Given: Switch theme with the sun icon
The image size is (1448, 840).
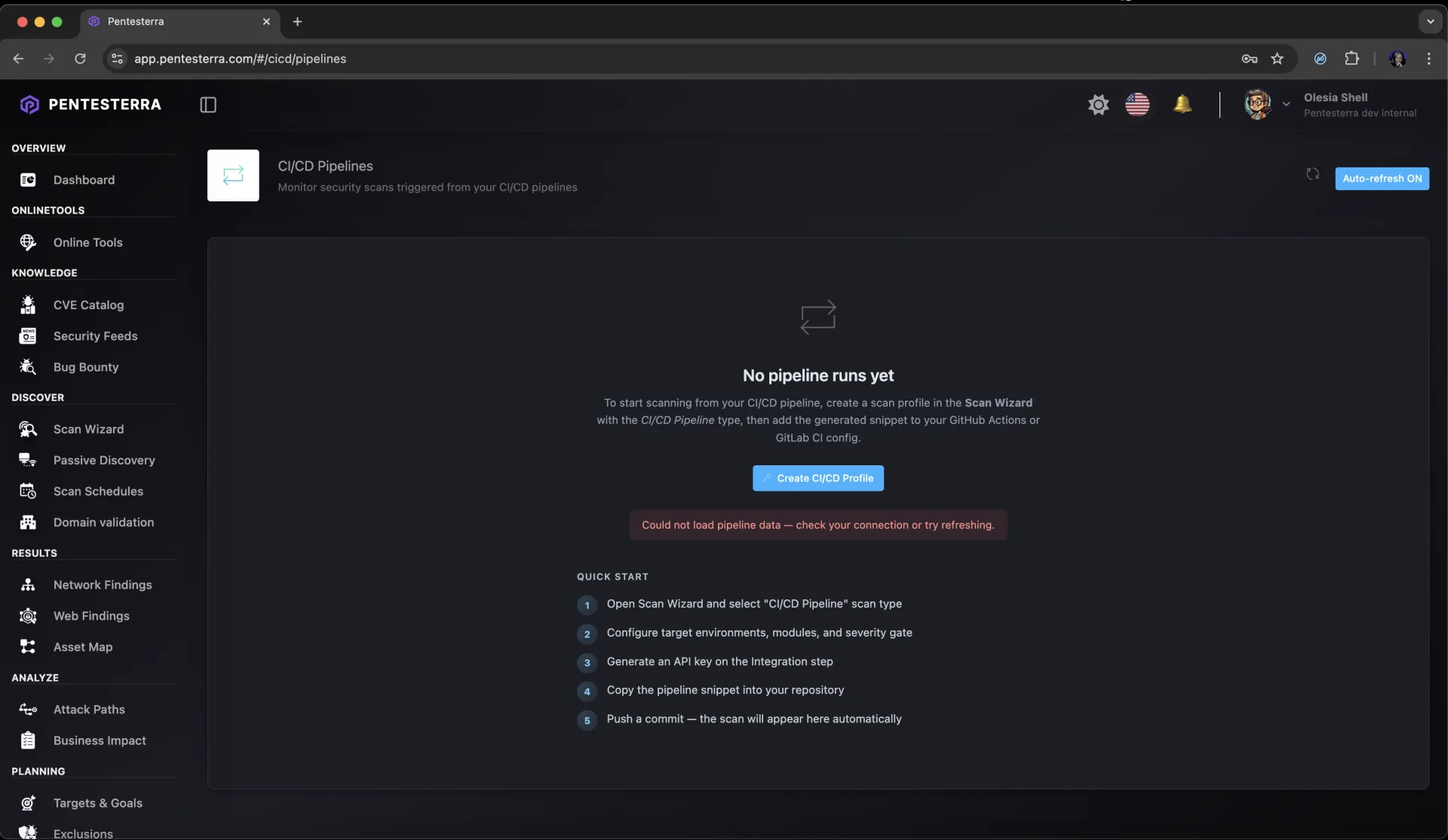Looking at the screenshot, I should pyautogui.click(x=1098, y=105).
